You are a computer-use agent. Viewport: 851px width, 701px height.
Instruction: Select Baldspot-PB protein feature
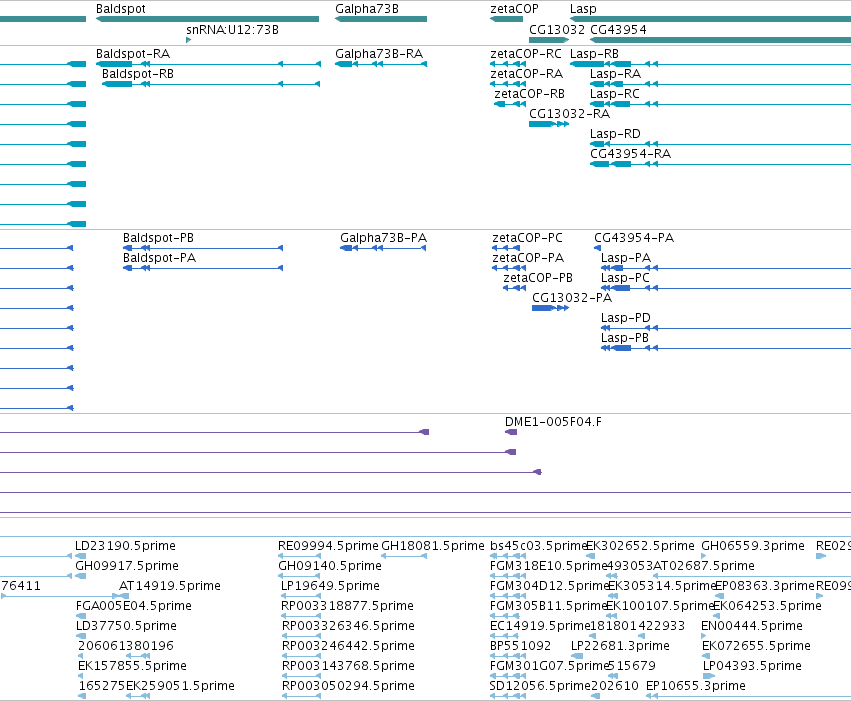pos(203,248)
